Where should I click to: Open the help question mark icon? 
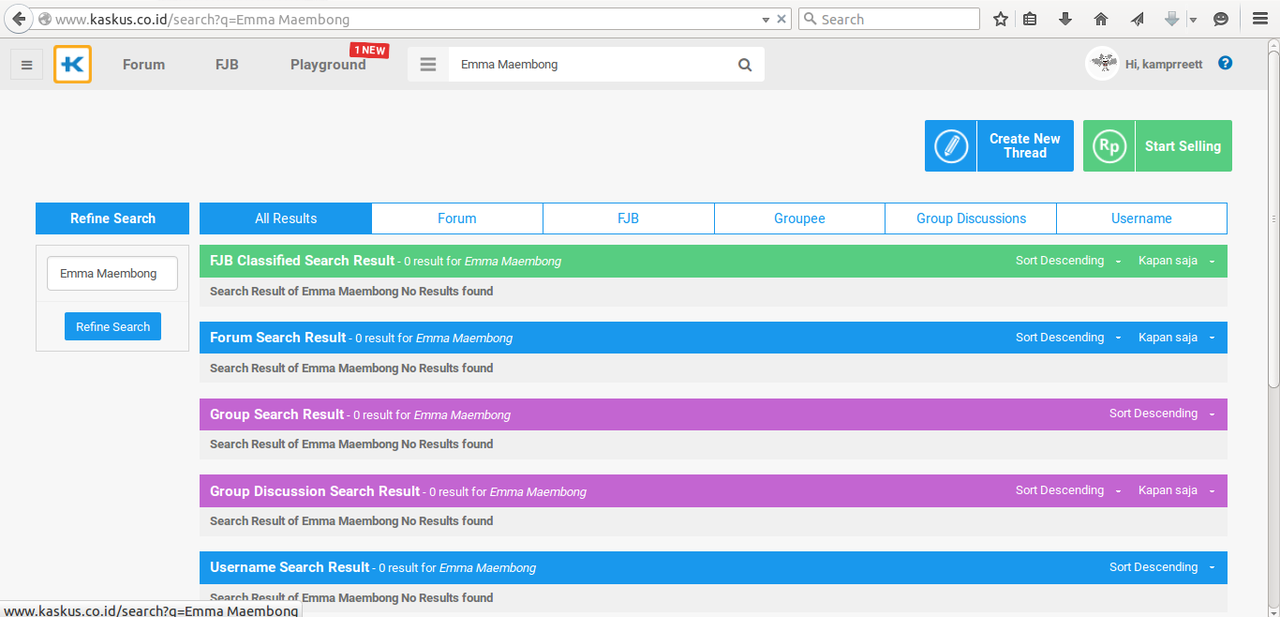point(1225,63)
